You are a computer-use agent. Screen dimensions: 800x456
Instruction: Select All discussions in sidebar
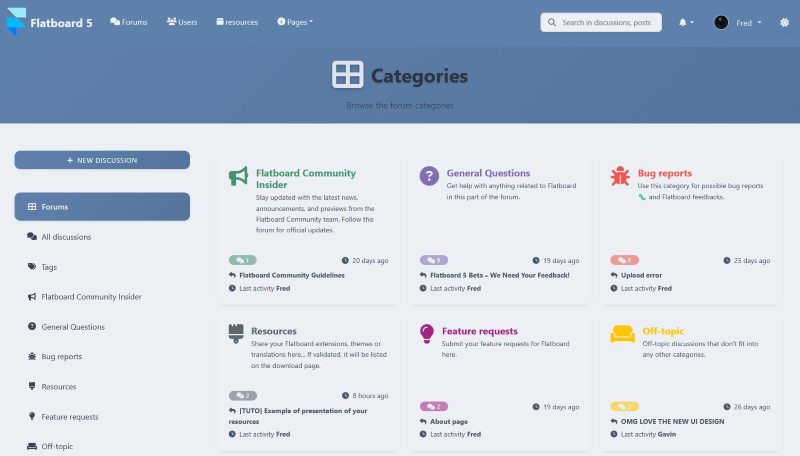coord(66,237)
